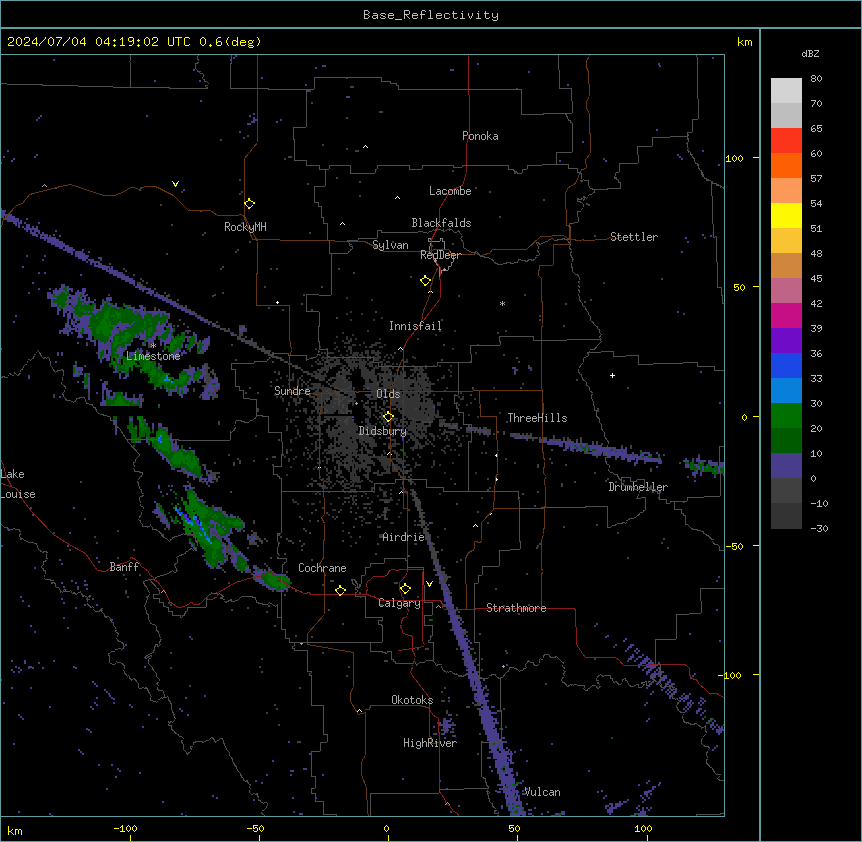Click the Strathmore label
862x842 pixels.
tap(516, 608)
